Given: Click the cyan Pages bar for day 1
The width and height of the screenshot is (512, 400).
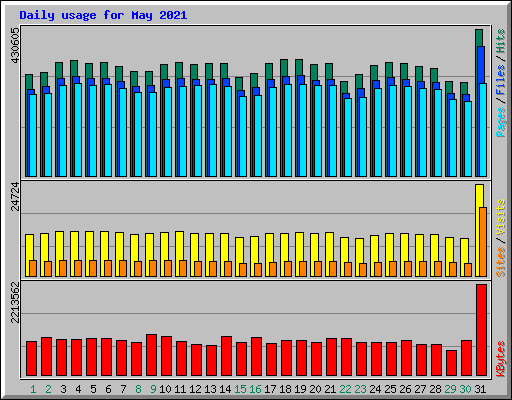Looking at the screenshot, I should [33, 135].
